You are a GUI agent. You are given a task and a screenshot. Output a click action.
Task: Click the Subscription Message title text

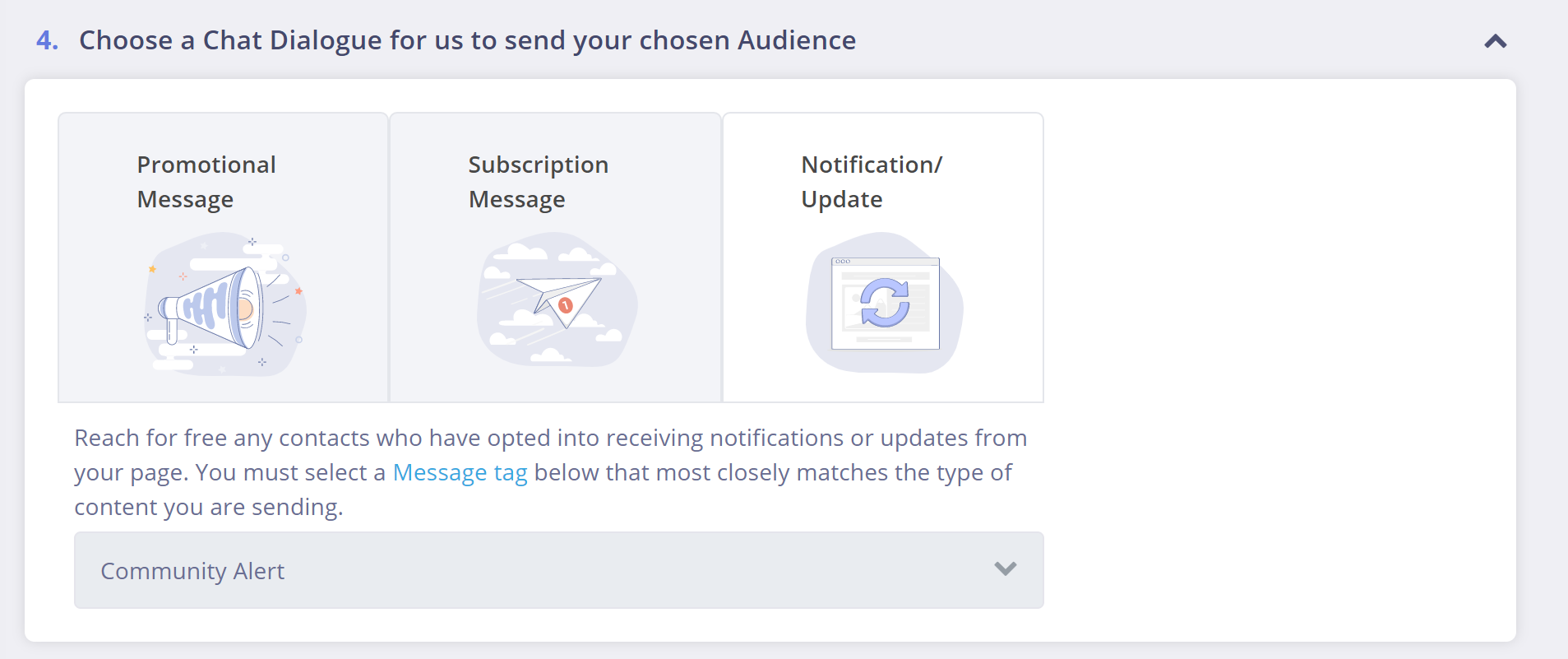539,182
